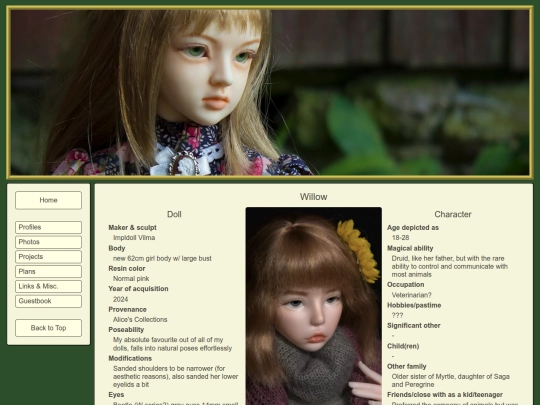The image size is (540, 405).
Task: Click the Resin color label
Action: 127,269
